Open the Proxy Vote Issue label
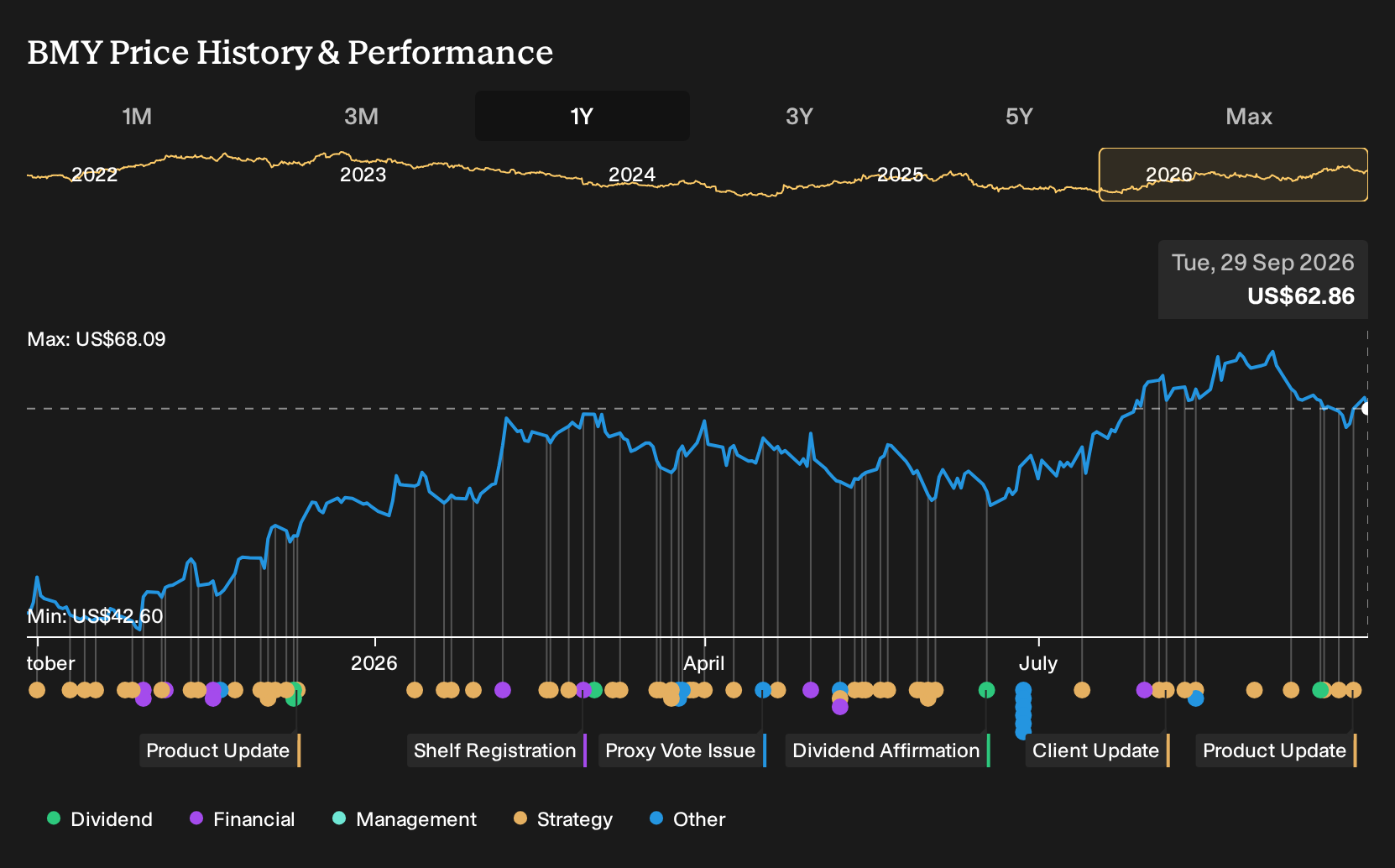 (682, 750)
